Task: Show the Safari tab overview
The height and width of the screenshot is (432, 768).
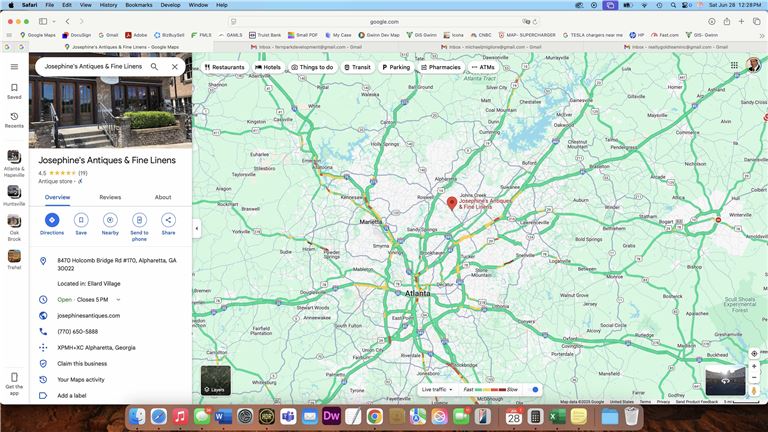Action: coord(757,22)
